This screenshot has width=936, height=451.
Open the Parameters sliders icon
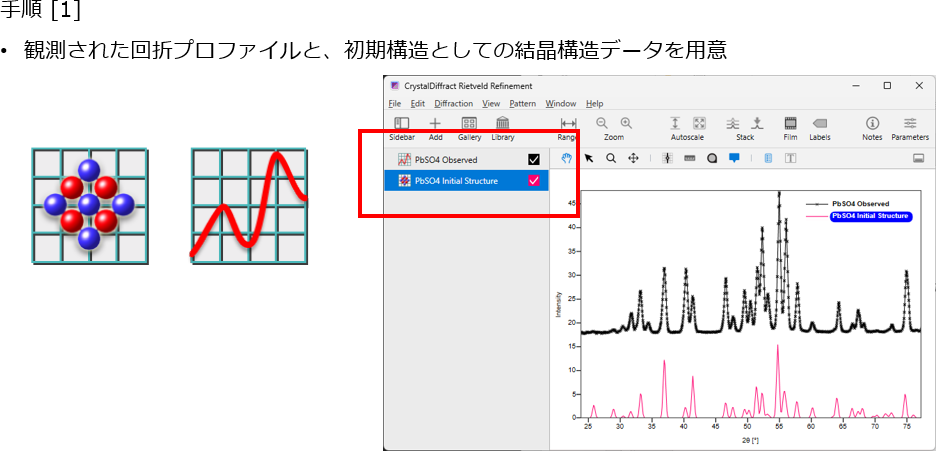click(x=909, y=123)
